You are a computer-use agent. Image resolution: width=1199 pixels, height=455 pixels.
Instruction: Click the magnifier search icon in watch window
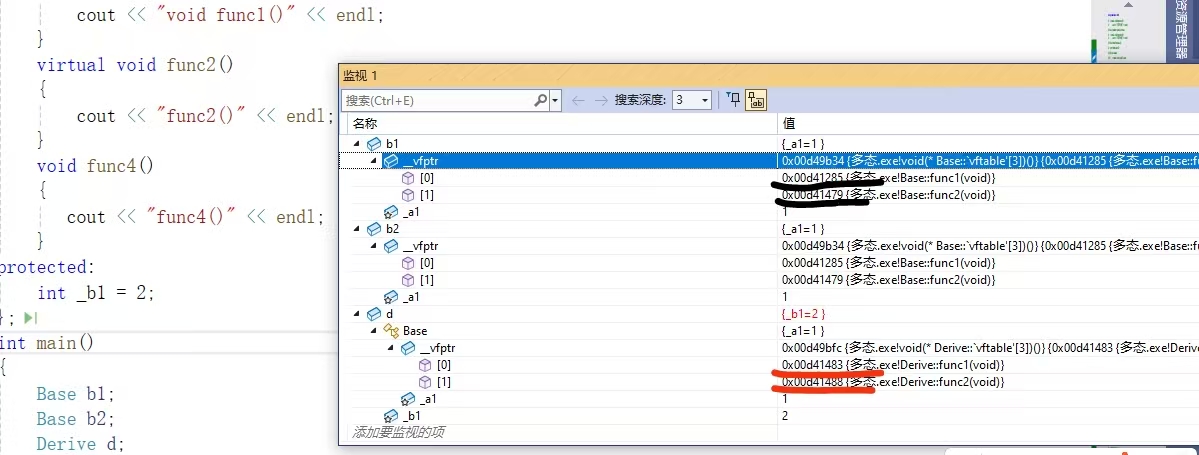[541, 100]
